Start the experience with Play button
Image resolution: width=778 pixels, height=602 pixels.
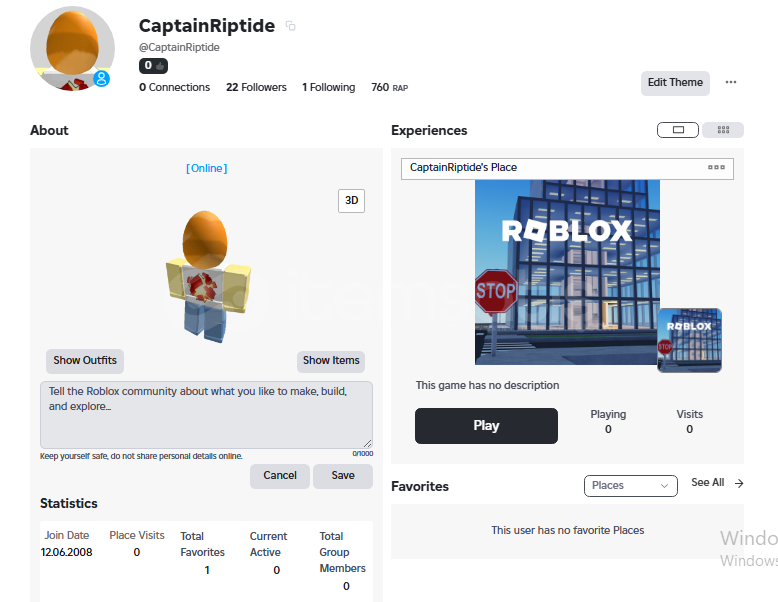(x=486, y=426)
